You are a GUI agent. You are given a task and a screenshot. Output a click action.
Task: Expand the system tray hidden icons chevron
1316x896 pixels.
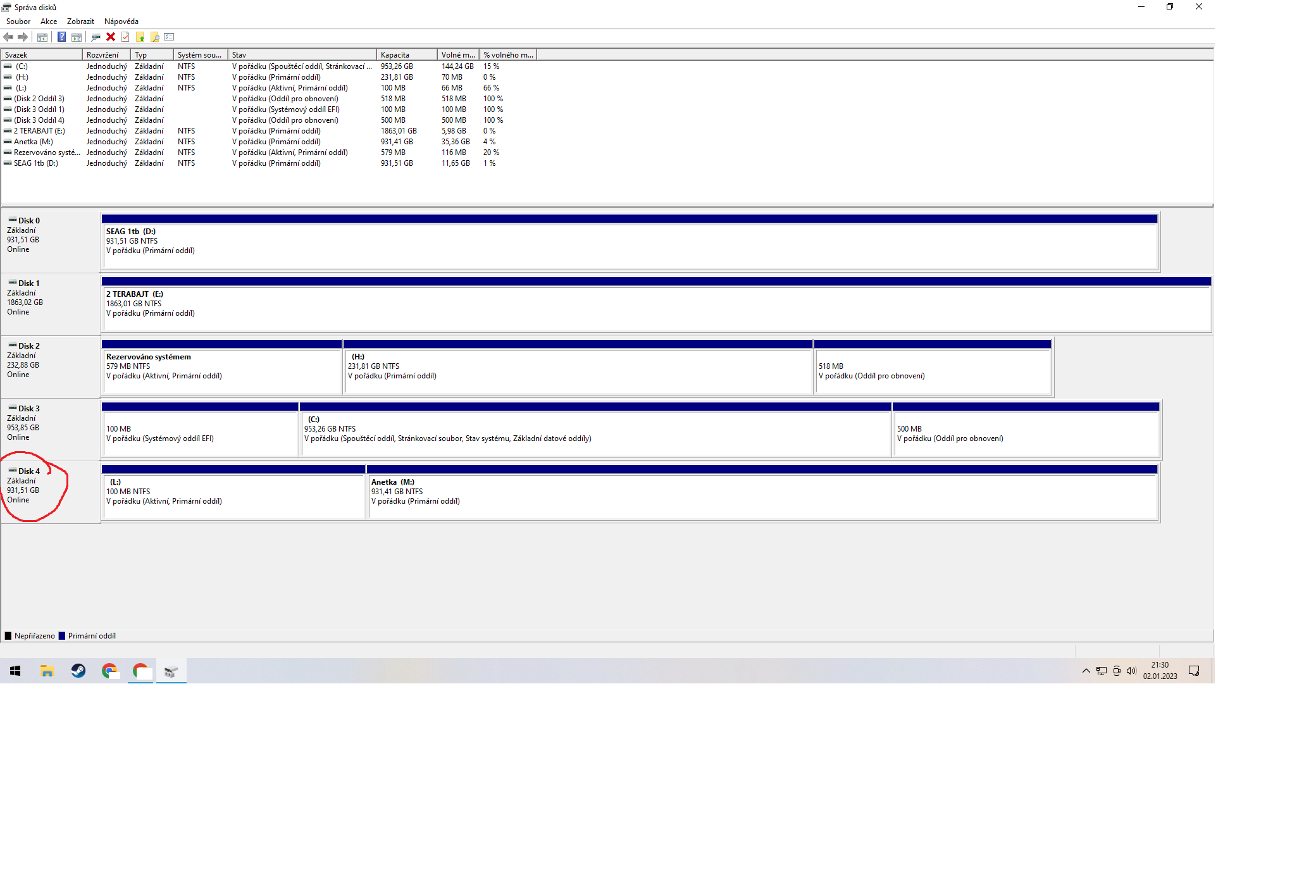pyautogui.click(x=1086, y=671)
